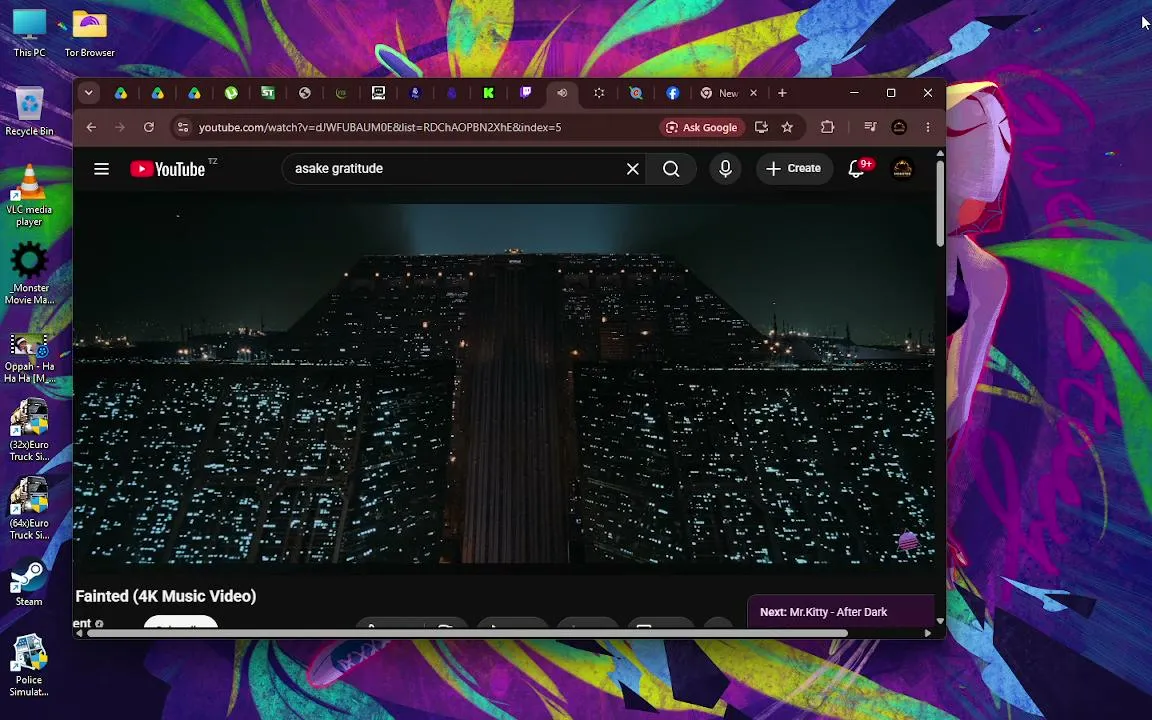
Task: Switch to the Facebook tab
Action: (x=672, y=93)
